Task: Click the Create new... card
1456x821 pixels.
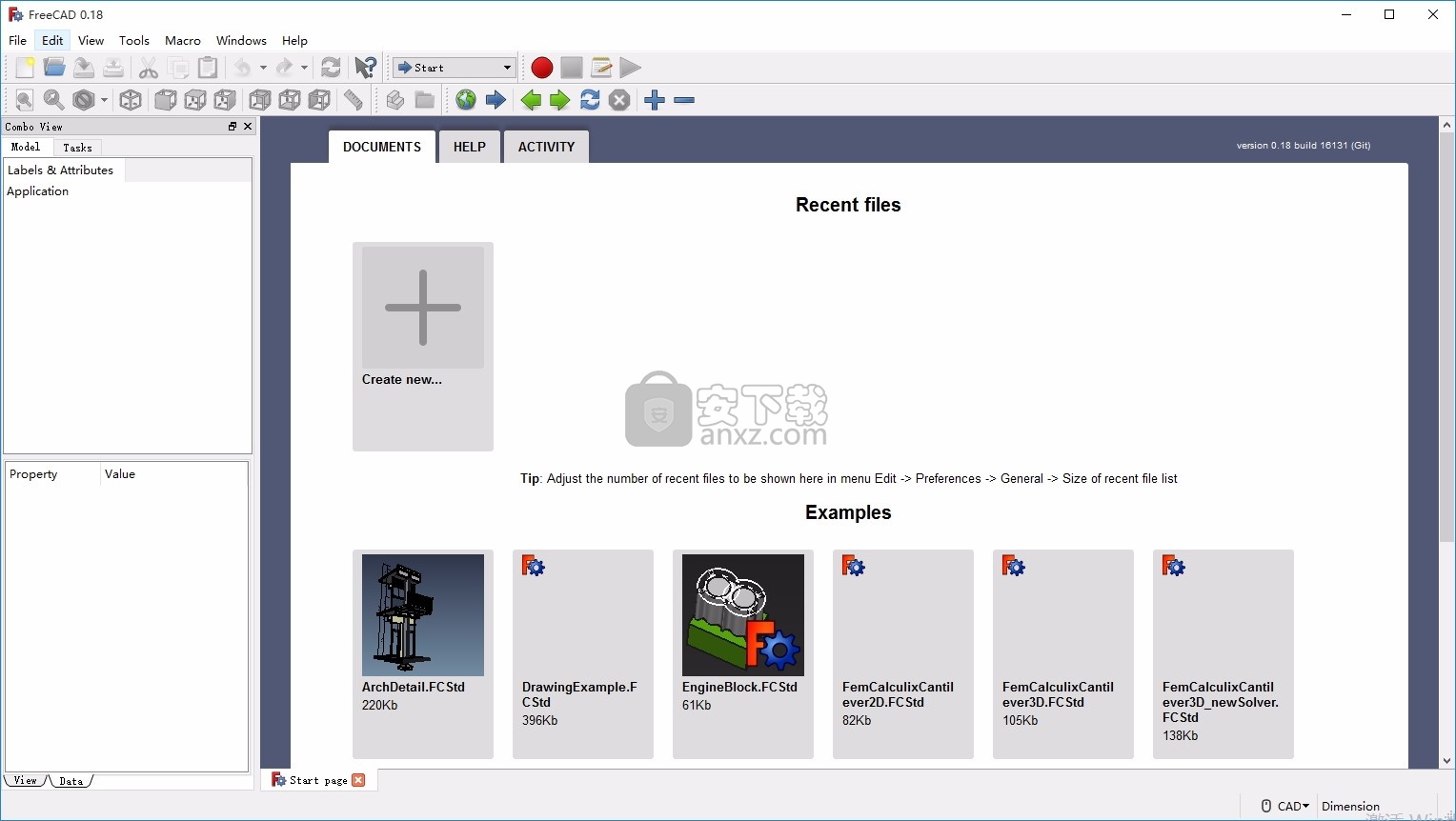Action: click(x=423, y=347)
